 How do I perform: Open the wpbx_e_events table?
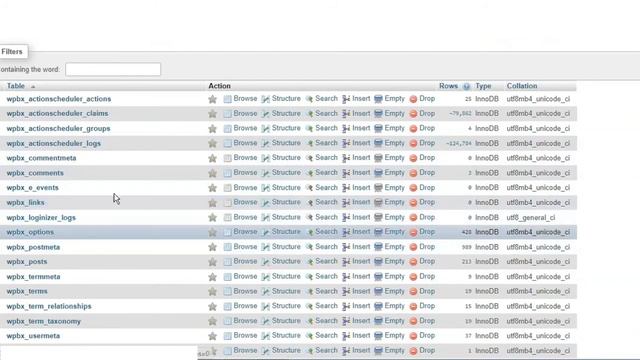point(32,188)
